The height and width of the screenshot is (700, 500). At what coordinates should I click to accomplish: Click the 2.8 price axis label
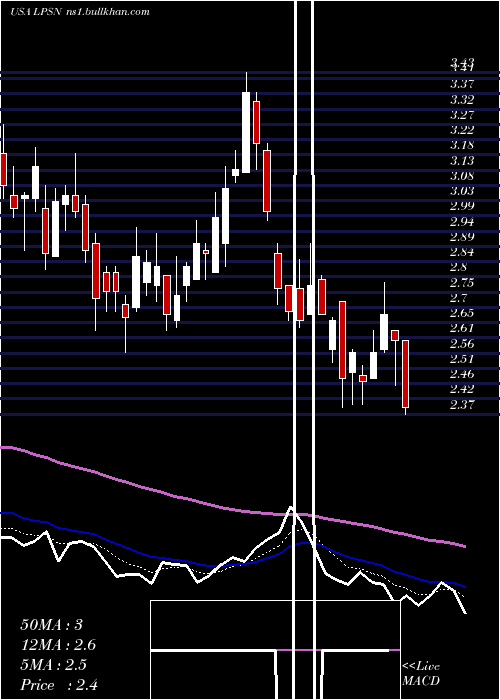click(x=459, y=267)
